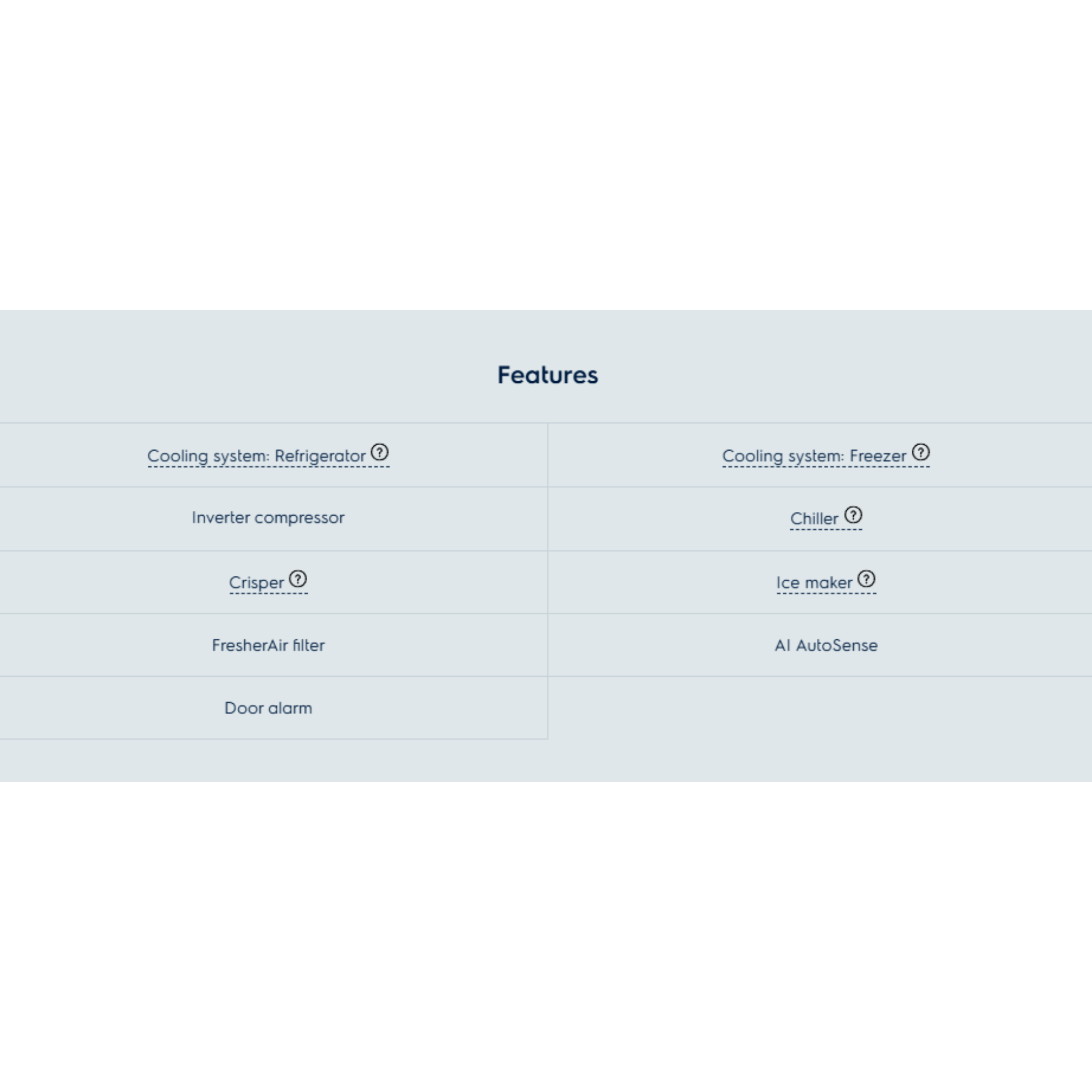The image size is (1092, 1092).
Task: Open the Chiller question mark tooltip
Action: point(853,516)
